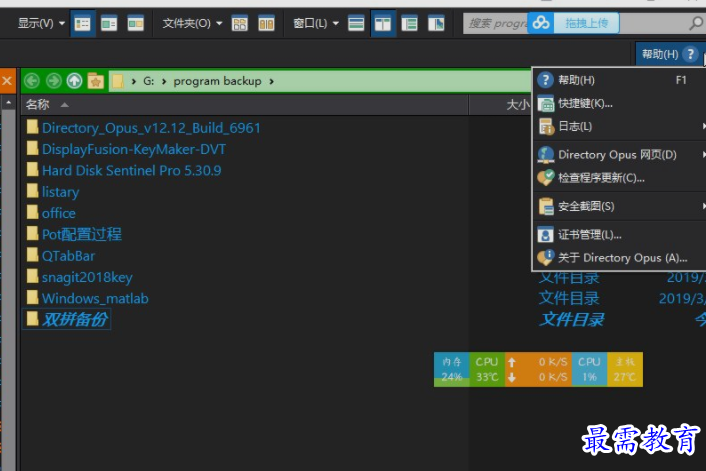Image resolution: width=706 pixels, height=471 pixels.
Task: Select folder DisplayFusion-KeyMaker-DVT
Action: 134,149
